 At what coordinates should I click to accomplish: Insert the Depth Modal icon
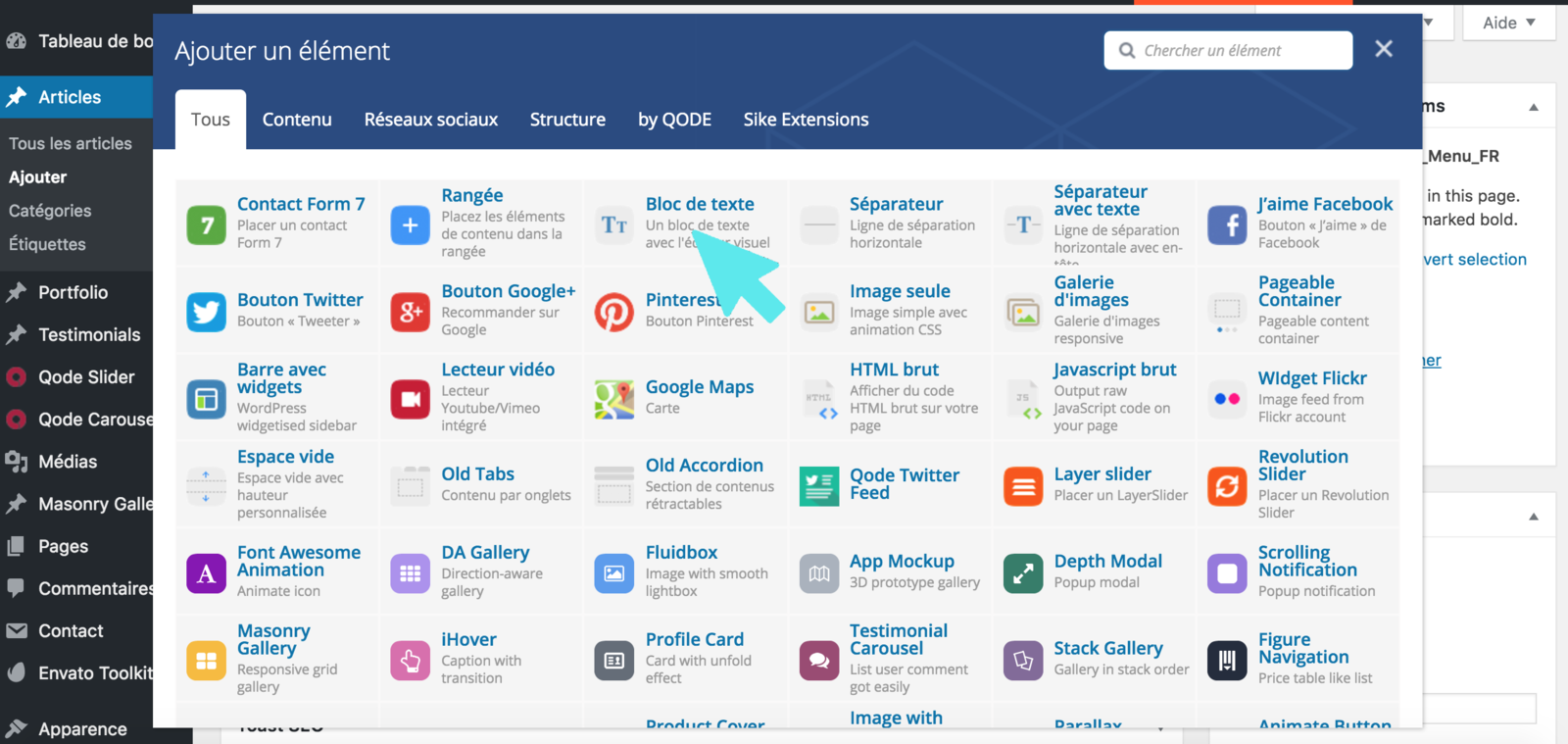pyautogui.click(x=1023, y=573)
